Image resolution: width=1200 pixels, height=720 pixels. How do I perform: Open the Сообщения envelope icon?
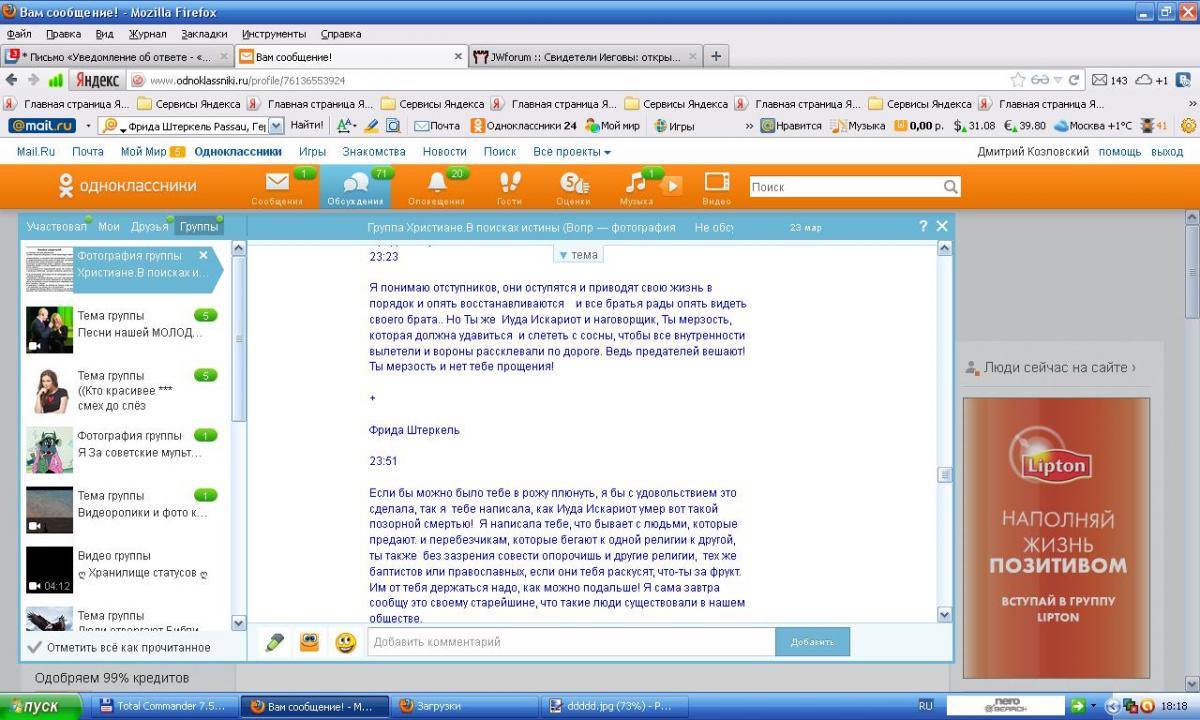pyautogui.click(x=277, y=184)
